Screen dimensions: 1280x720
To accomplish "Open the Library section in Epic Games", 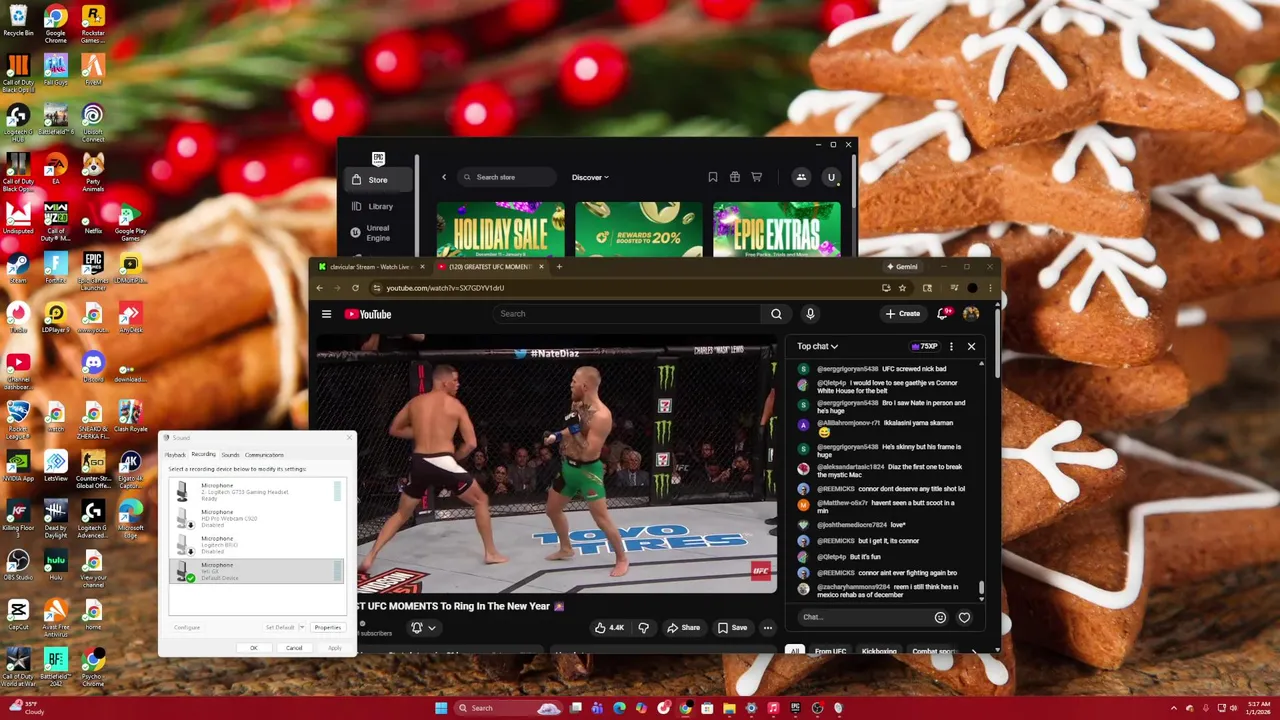I will (x=380, y=206).
